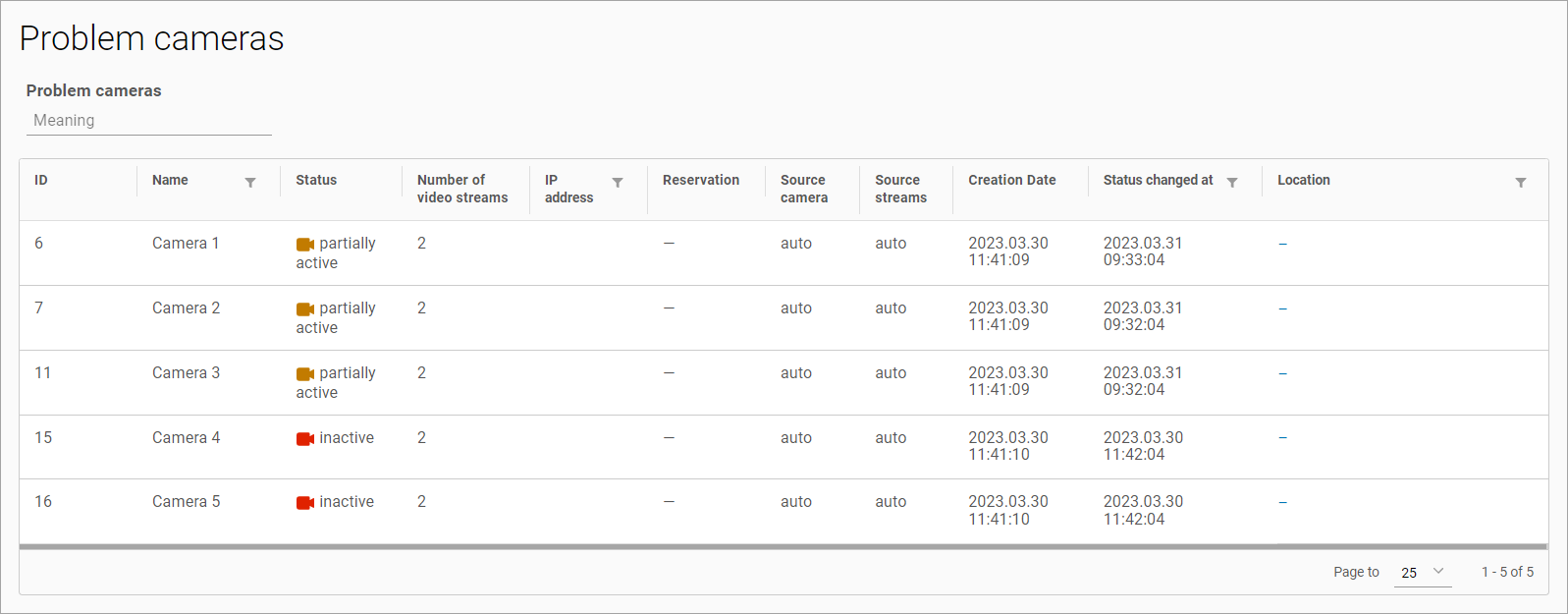
Task: Sort by the Creation Date column header
Action: 1011,180
